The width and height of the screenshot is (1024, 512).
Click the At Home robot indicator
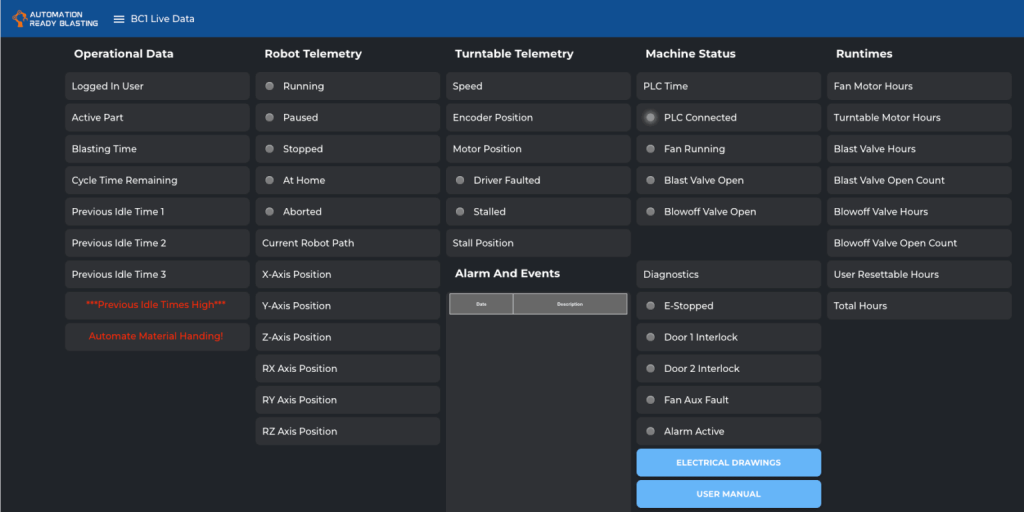click(270, 181)
